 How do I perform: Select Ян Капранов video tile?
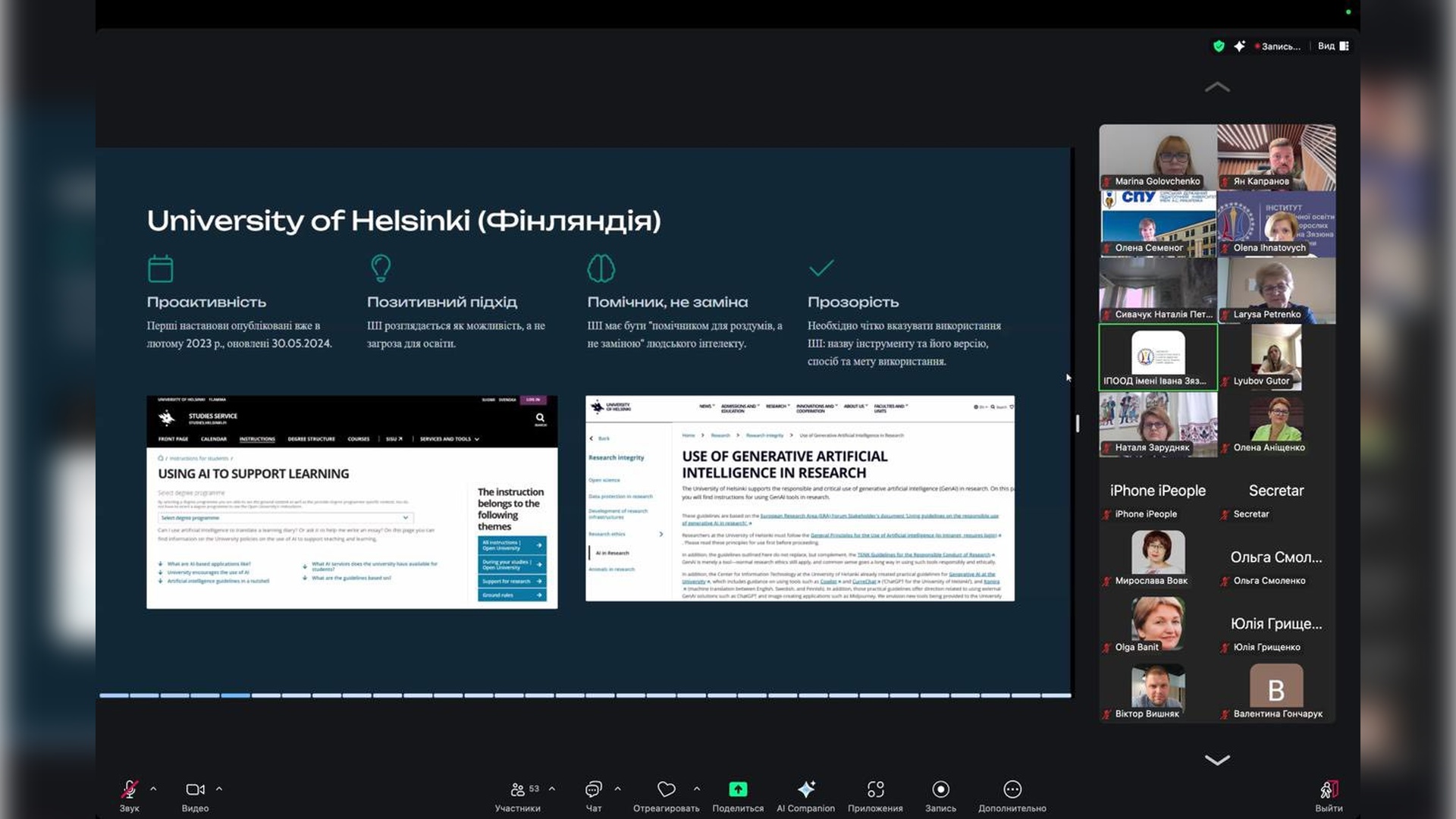[x=1277, y=157]
